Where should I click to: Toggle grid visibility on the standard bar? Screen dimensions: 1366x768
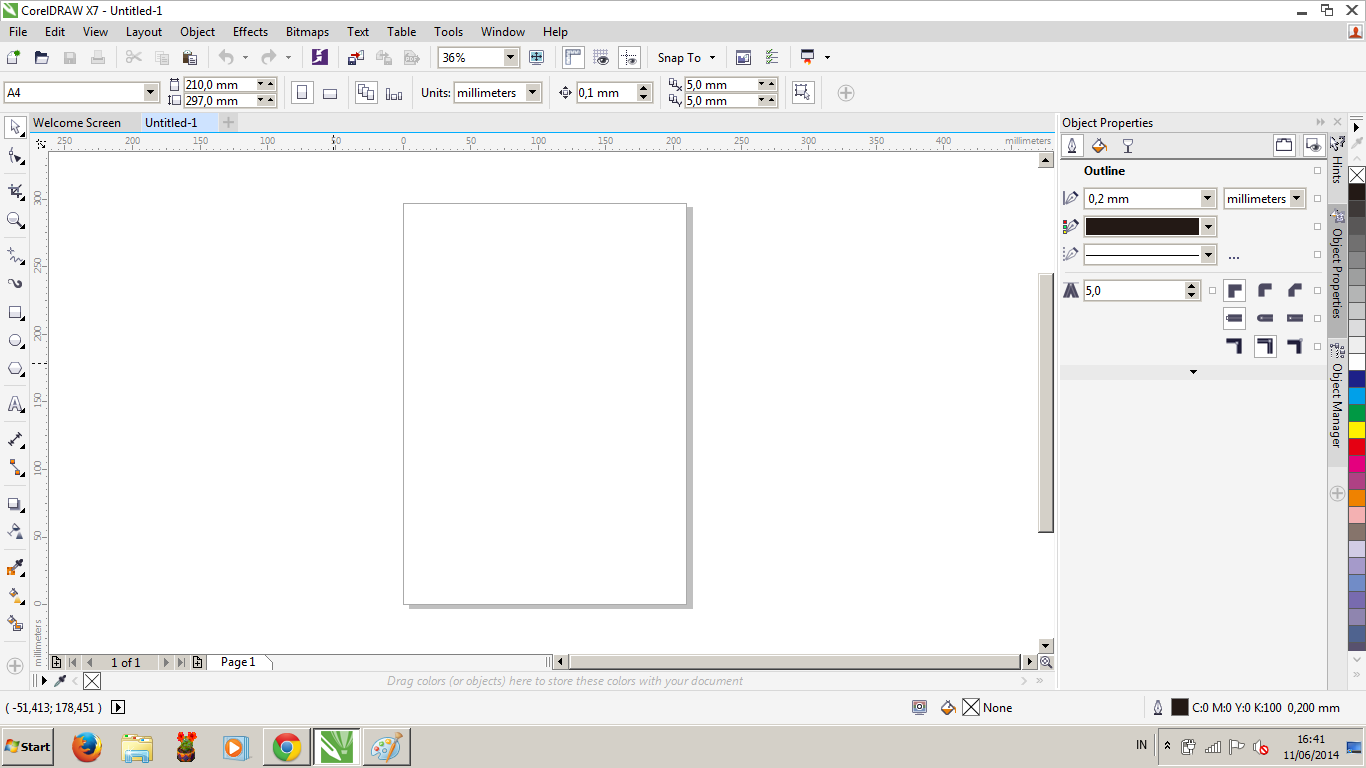tap(602, 57)
